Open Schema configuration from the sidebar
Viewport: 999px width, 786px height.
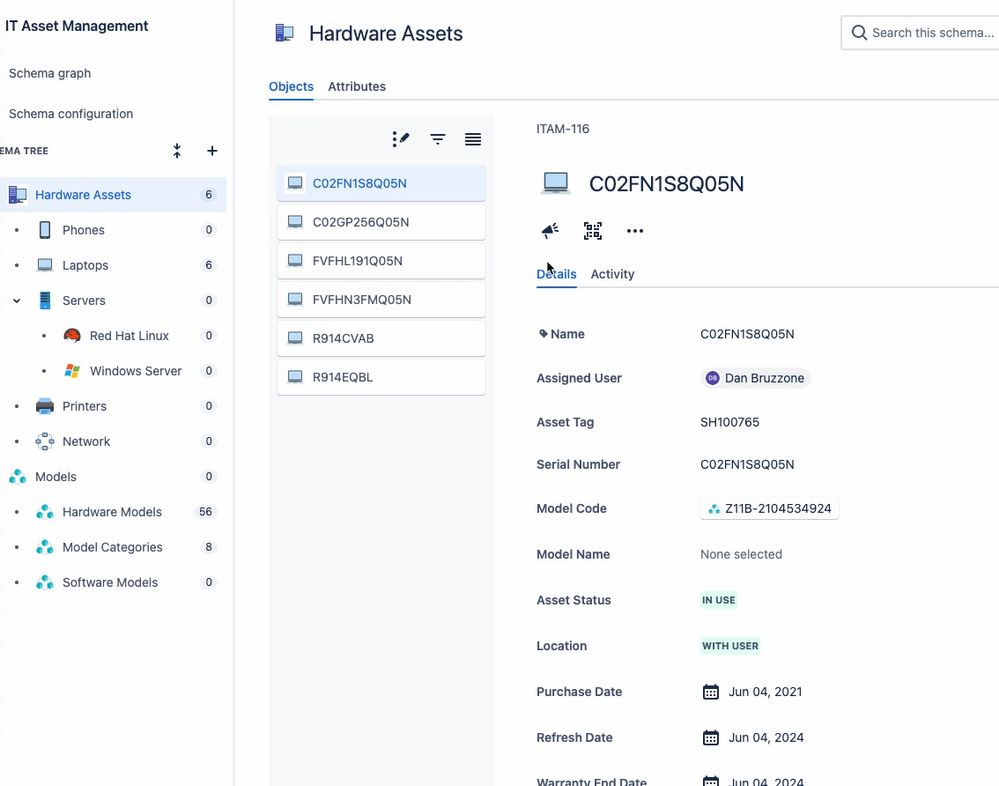pos(70,113)
